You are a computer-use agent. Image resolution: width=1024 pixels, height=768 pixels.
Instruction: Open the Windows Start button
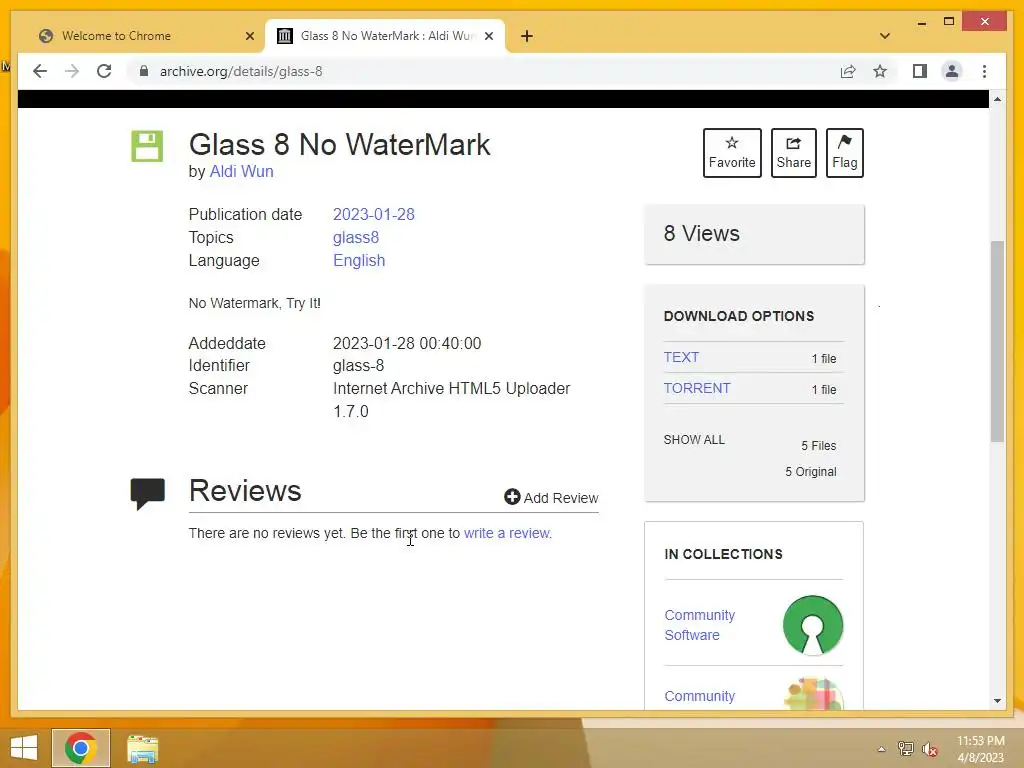click(24, 748)
